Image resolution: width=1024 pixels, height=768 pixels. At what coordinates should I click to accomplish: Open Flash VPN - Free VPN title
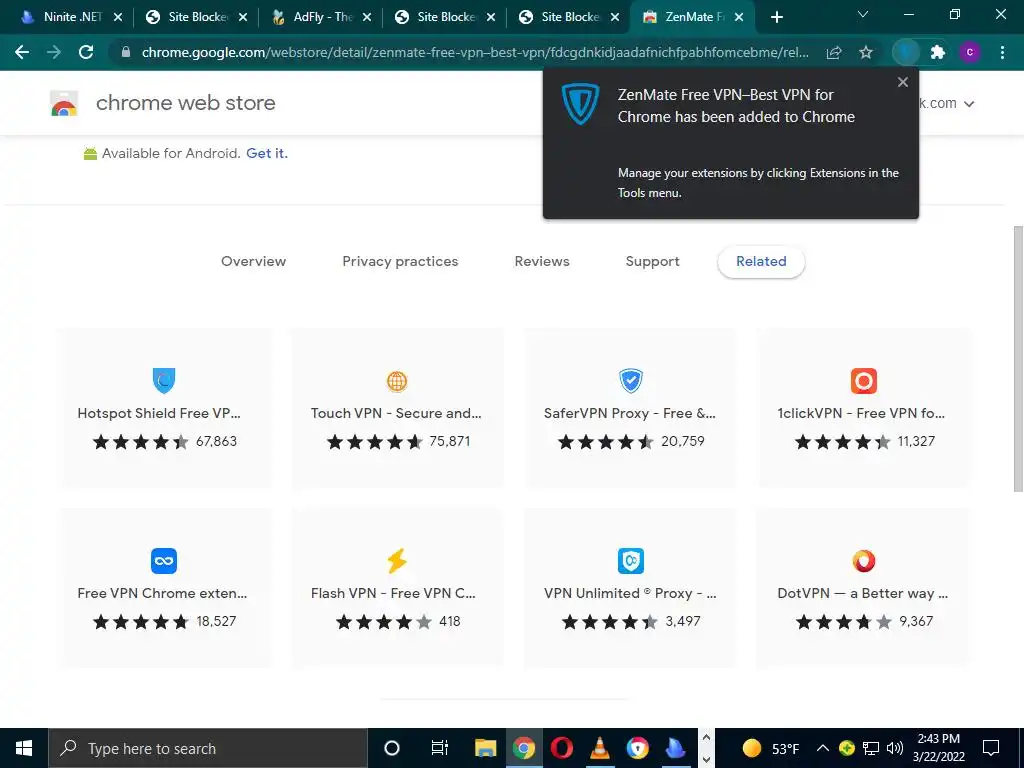393,594
